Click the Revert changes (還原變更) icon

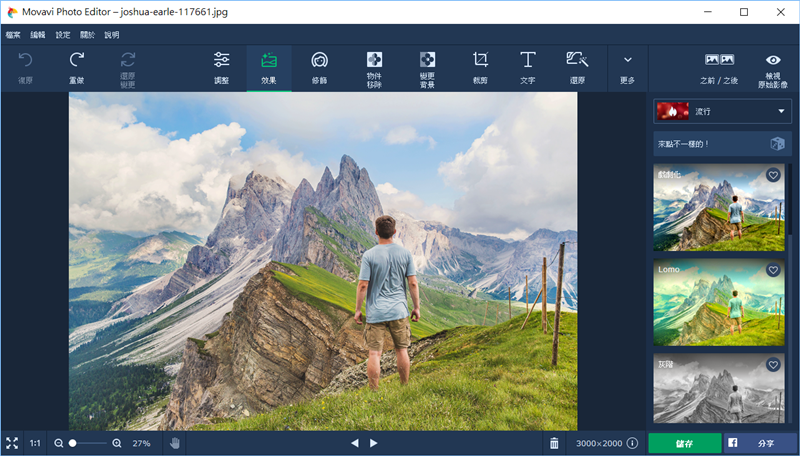click(x=128, y=60)
